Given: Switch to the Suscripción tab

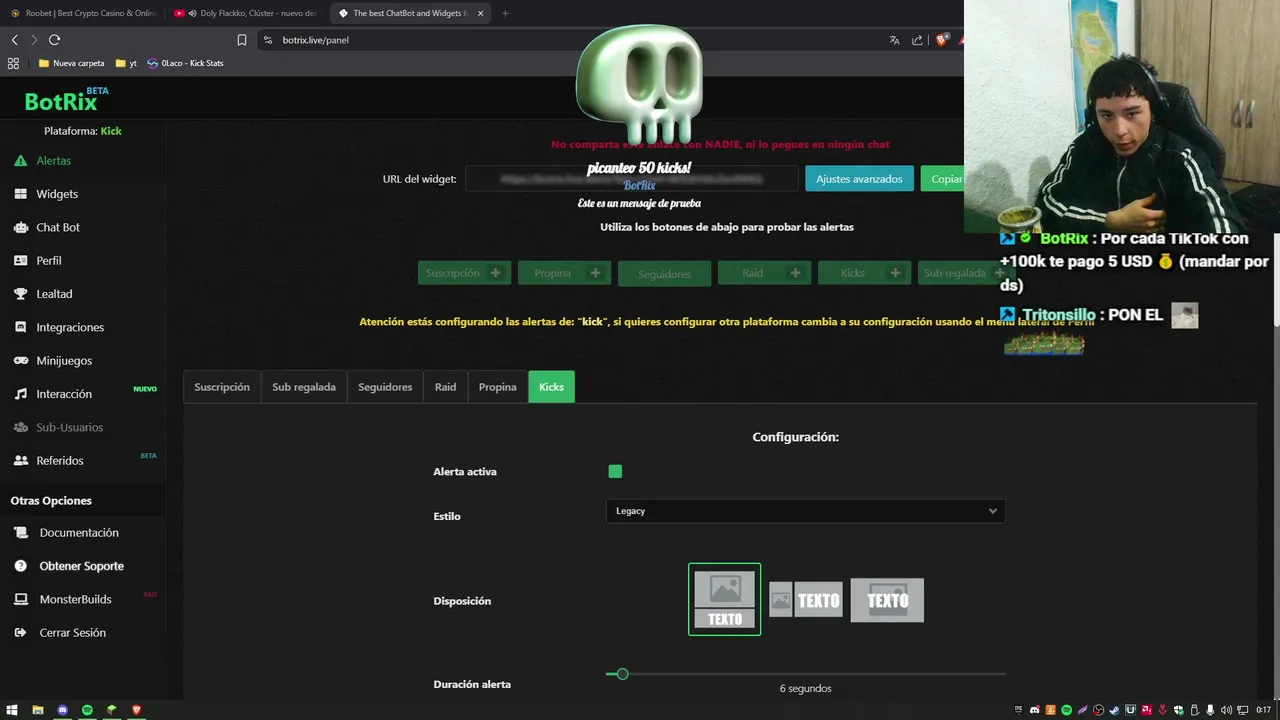Looking at the screenshot, I should [x=222, y=387].
